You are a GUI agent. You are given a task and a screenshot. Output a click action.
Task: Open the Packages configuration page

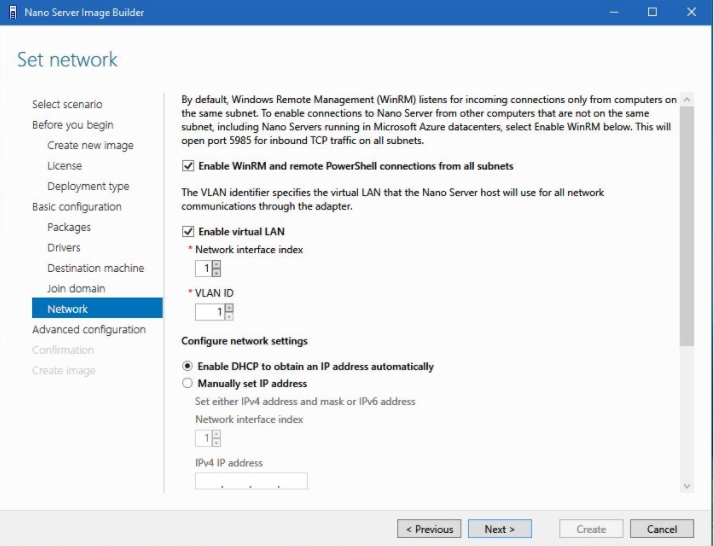point(69,227)
